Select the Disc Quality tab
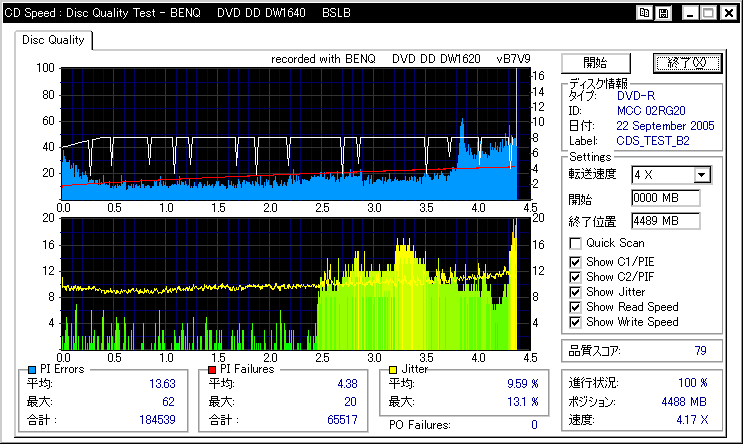 [53, 40]
